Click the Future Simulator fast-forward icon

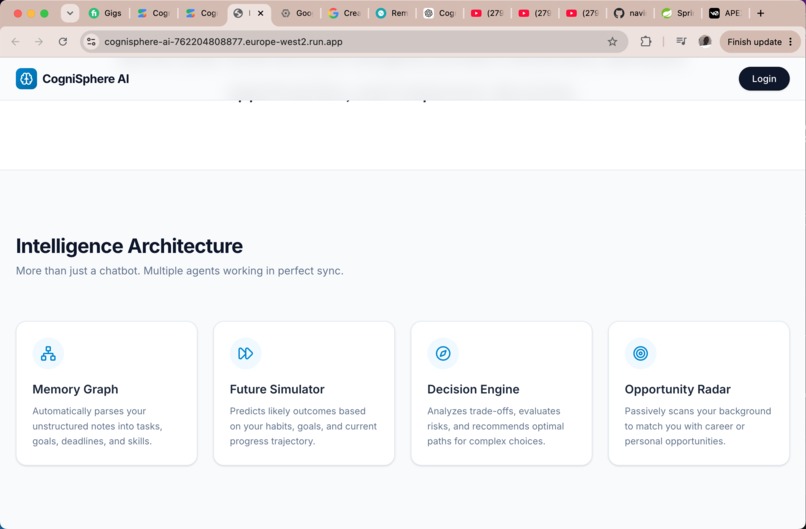coord(245,353)
